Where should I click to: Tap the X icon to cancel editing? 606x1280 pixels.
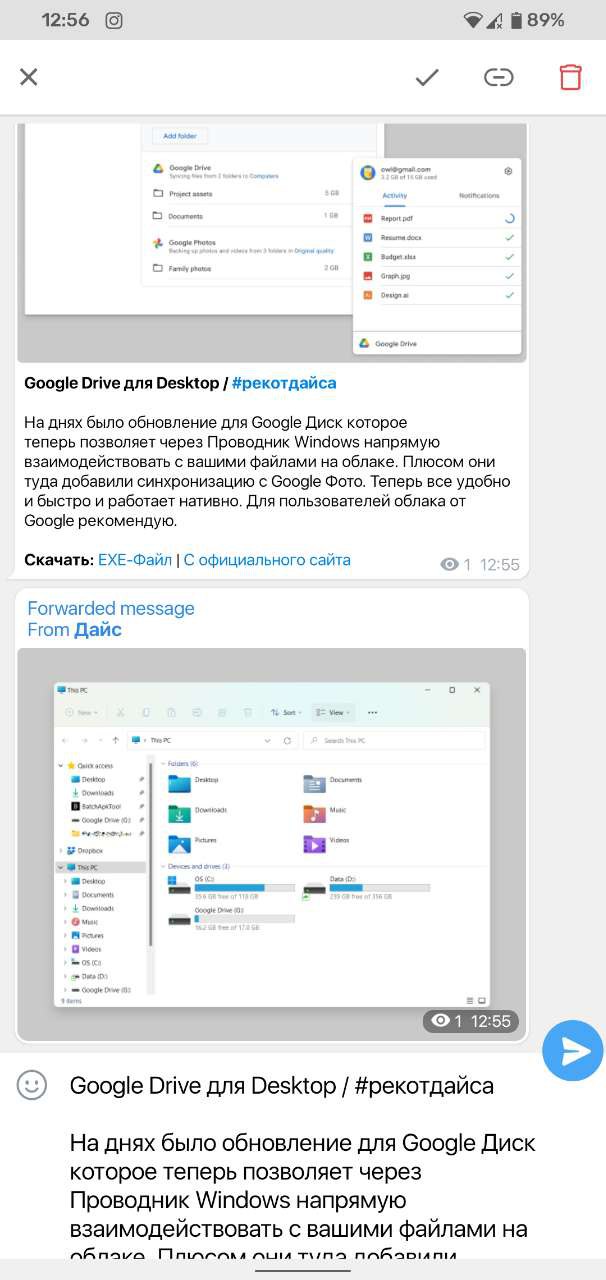pyautogui.click(x=28, y=77)
